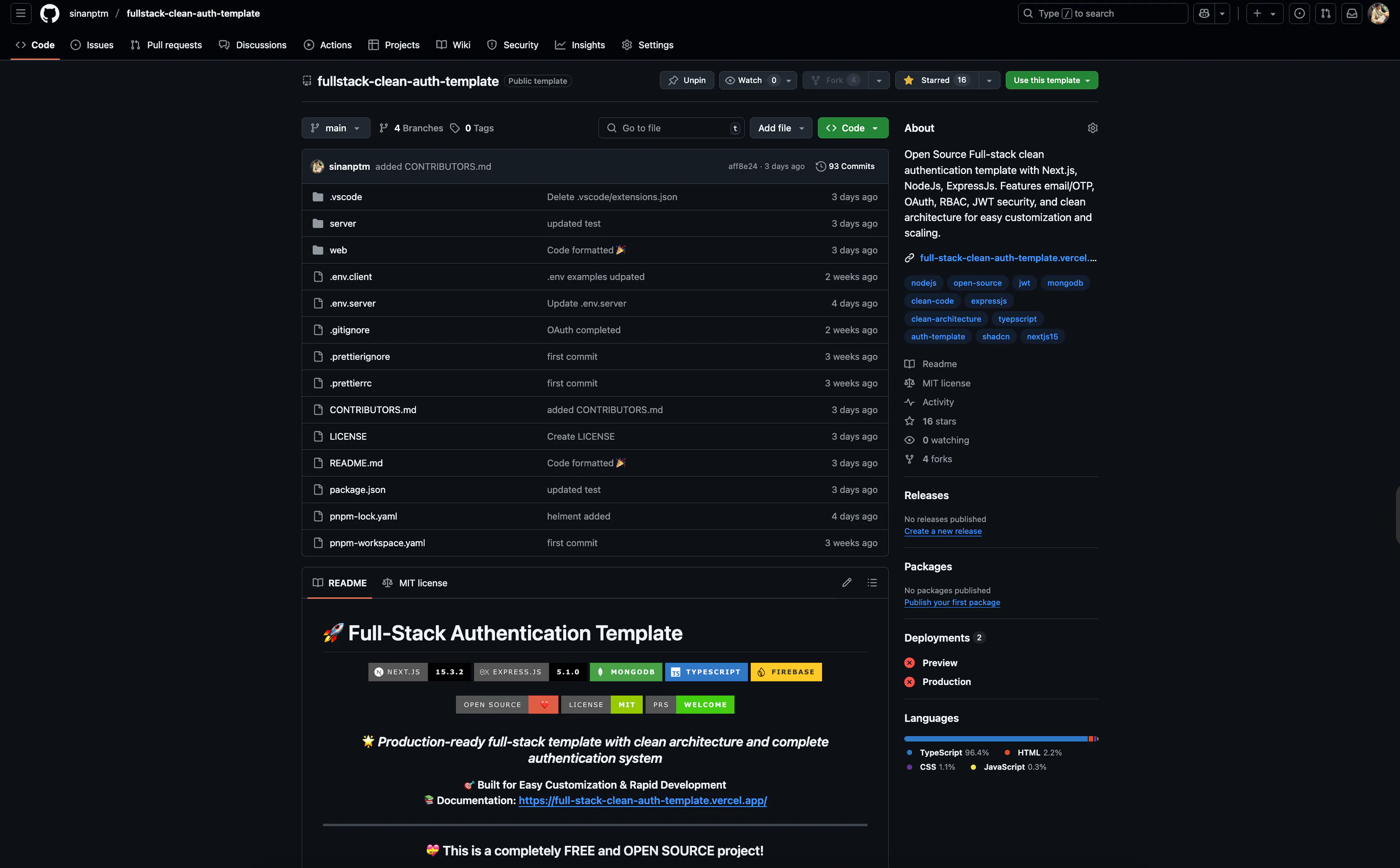This screenshot has width=1400, height=868.
Task: Open the documentation URL in README
Action: [643, 800]
